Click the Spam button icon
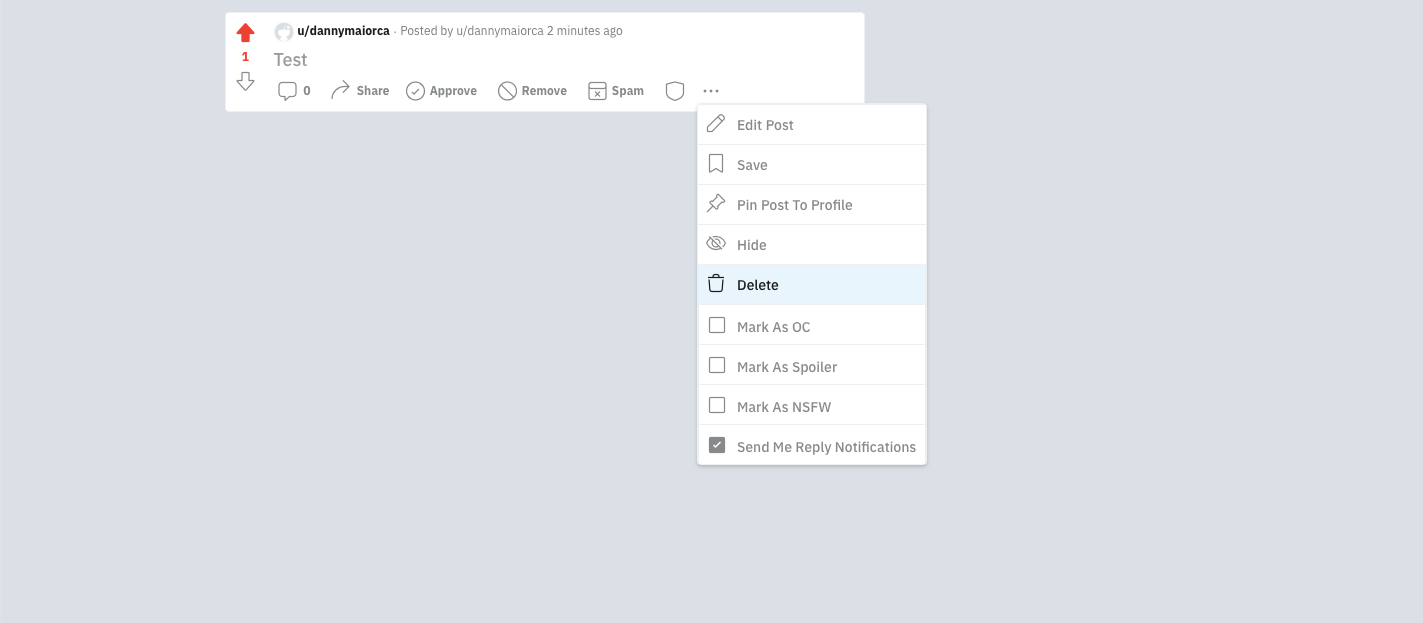 597,91
